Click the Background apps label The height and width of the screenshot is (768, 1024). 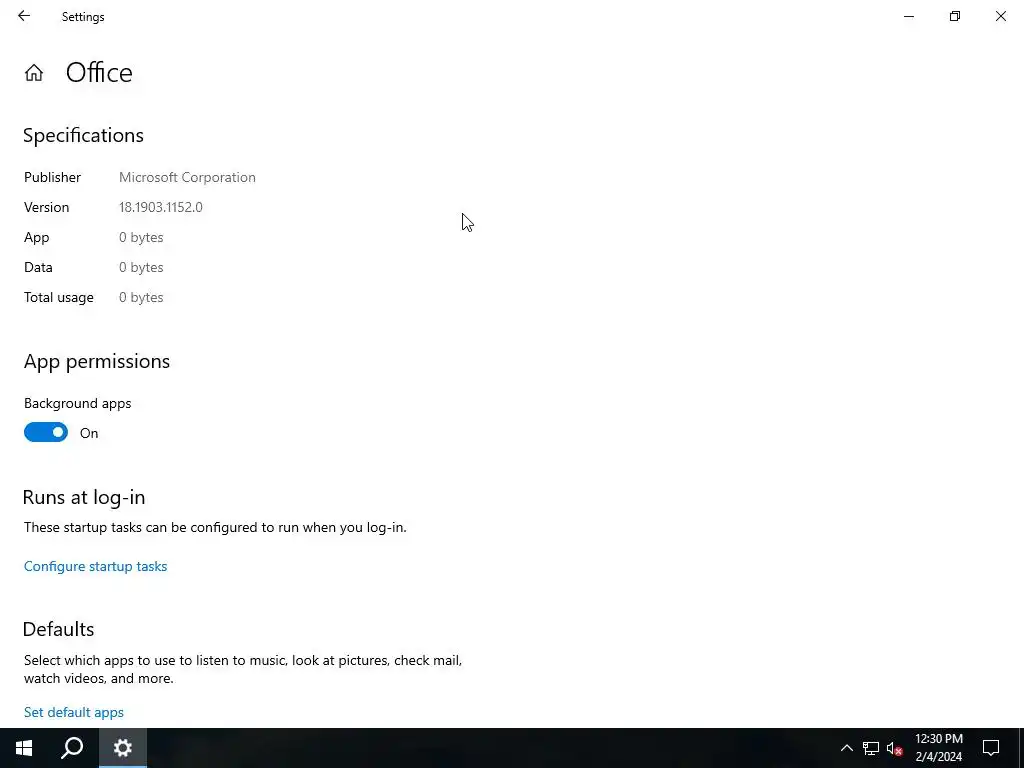click(x=78, y=403)
